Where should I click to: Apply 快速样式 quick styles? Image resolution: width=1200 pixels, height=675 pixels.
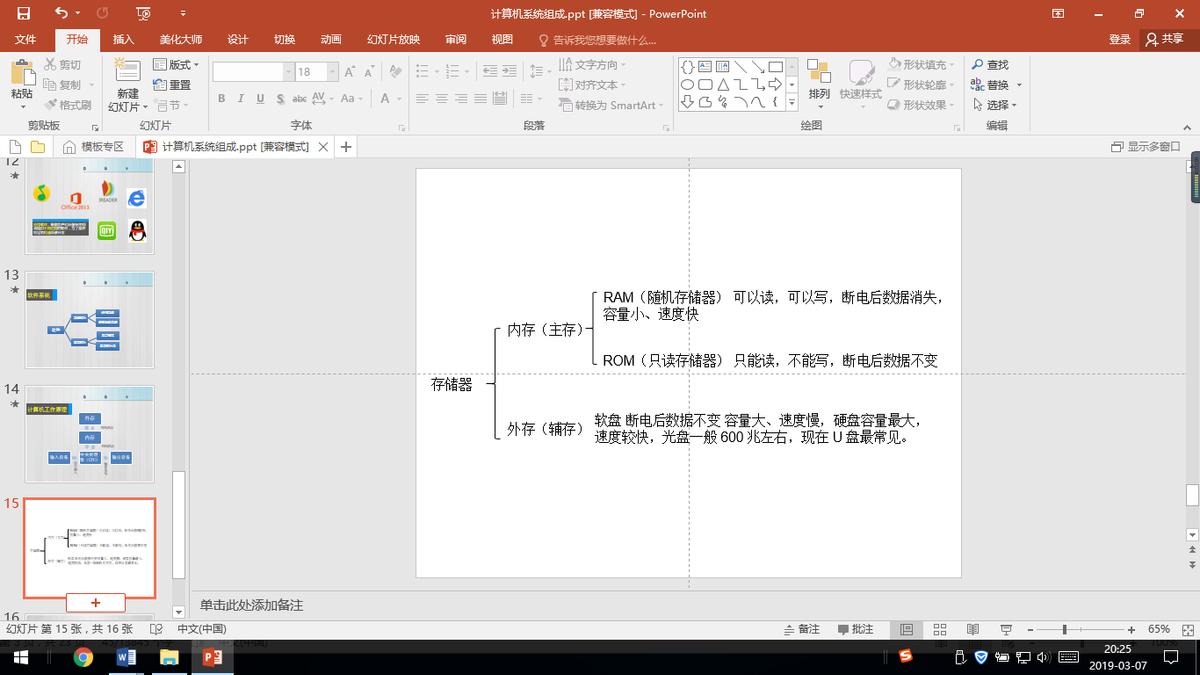[x=861, y=84]
